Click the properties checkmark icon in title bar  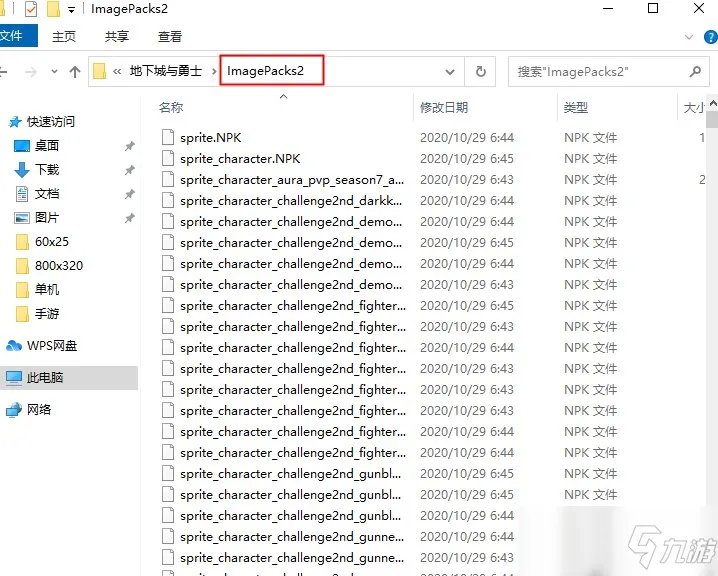tap(31, 9)
